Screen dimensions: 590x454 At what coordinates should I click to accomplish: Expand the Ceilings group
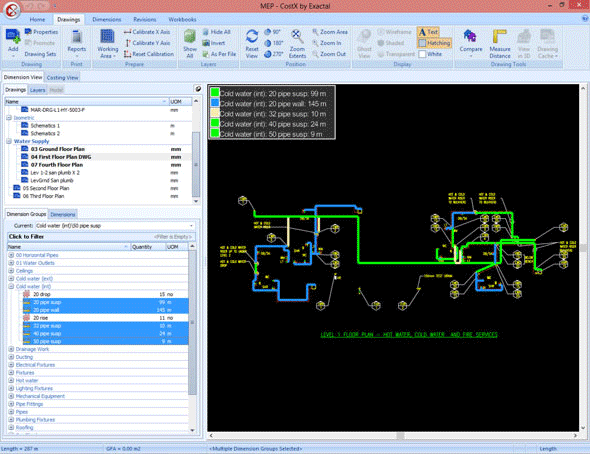(x=11, y=271)
